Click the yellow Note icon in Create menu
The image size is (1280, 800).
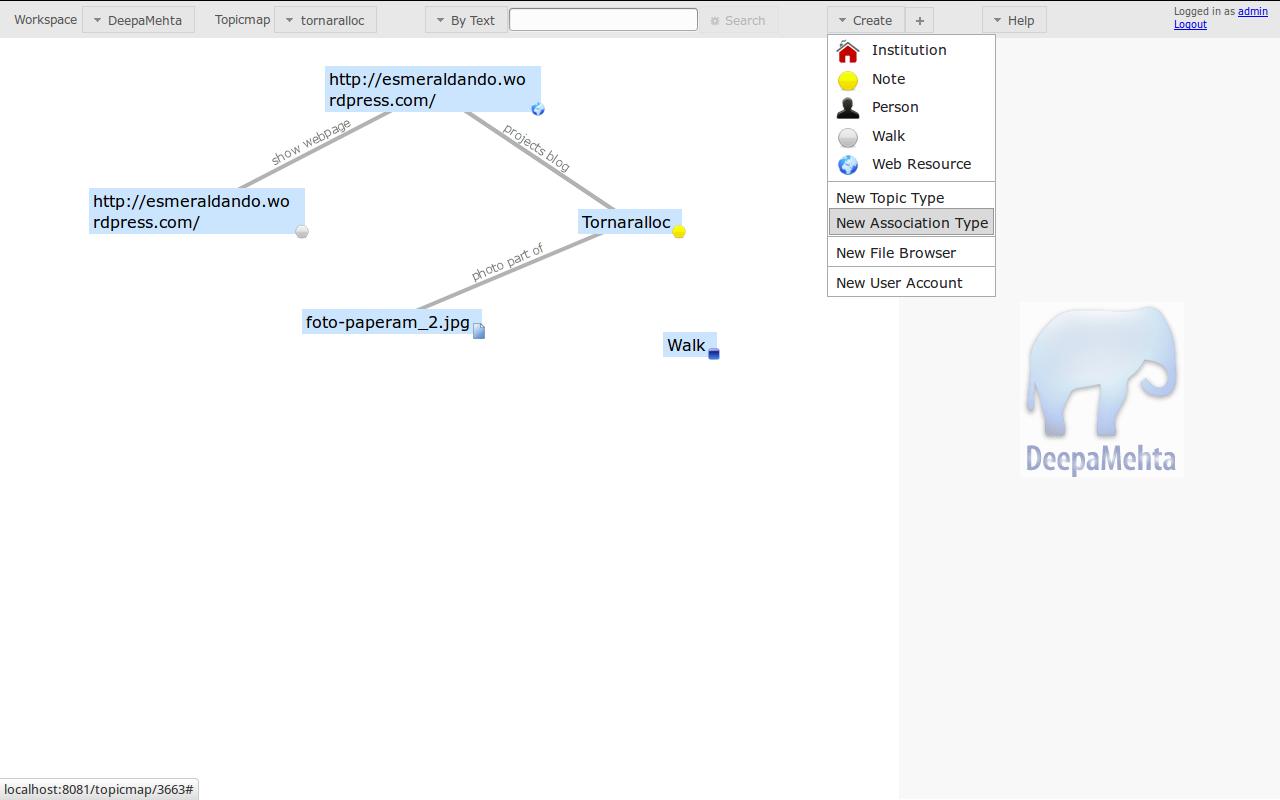(x=848, y=80)
